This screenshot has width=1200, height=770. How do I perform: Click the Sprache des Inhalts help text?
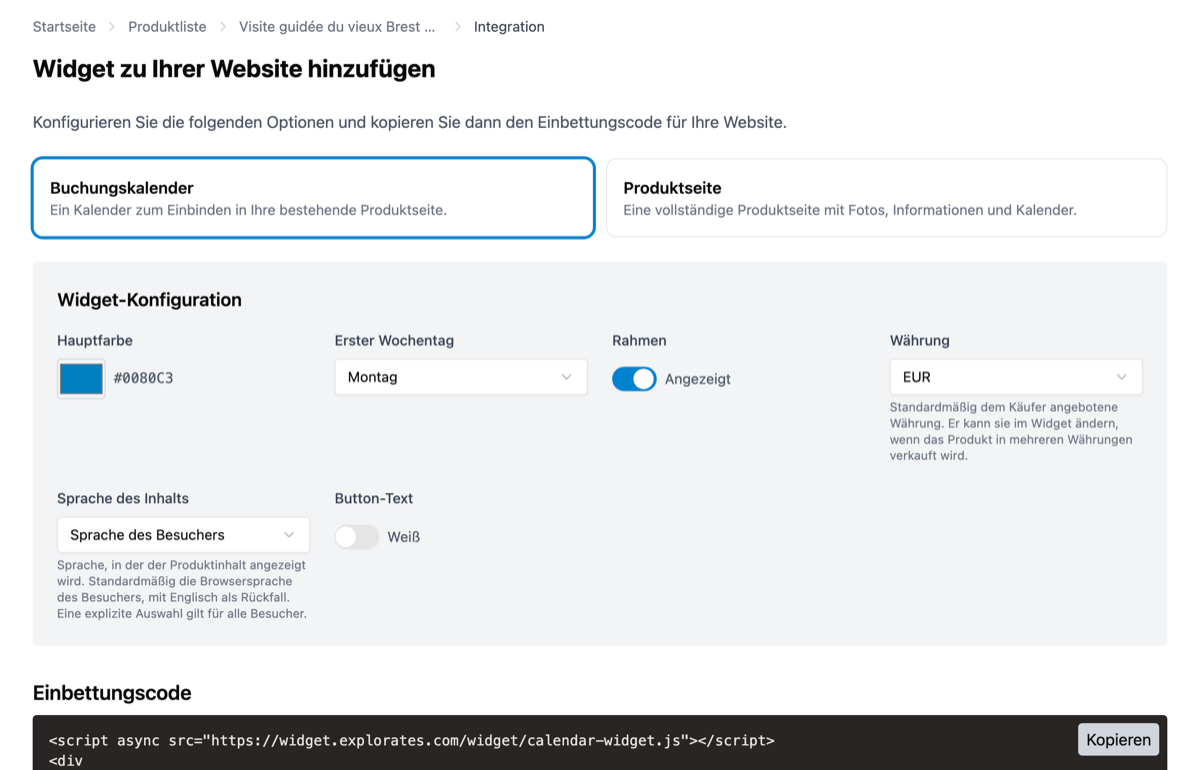(x=182, y=589)
